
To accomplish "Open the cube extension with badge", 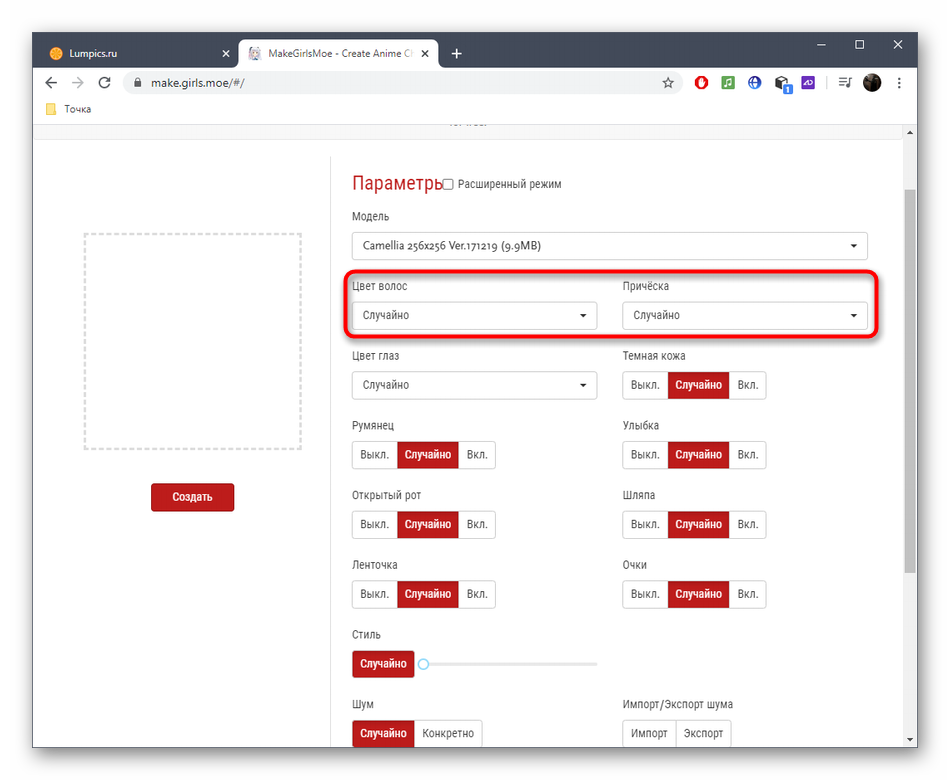I will [782, 83].
